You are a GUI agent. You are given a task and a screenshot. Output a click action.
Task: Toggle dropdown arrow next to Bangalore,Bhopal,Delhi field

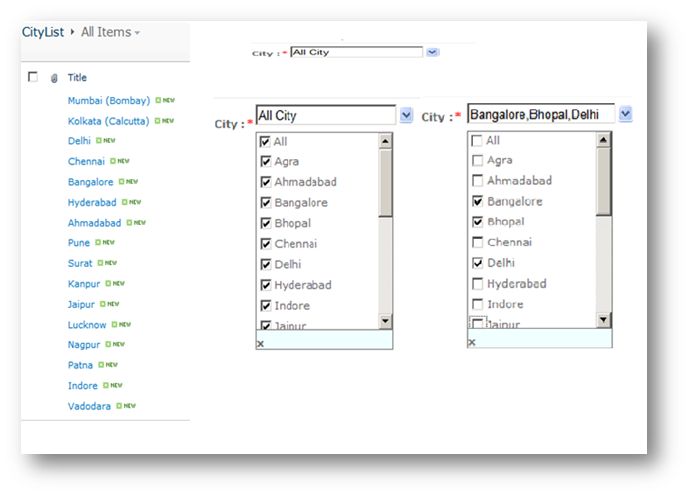pos(625,114)
